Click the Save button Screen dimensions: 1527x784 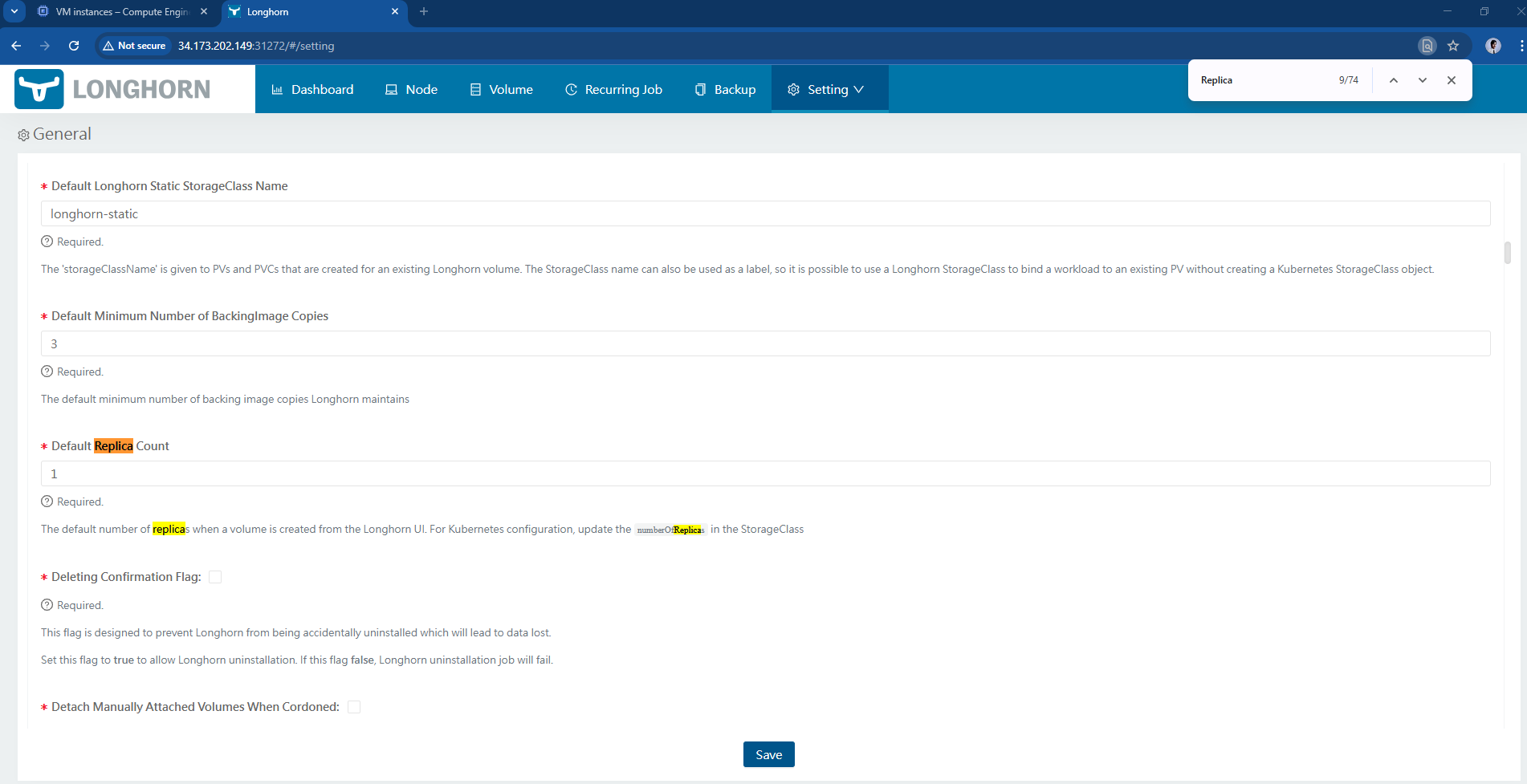click(768, 754)
